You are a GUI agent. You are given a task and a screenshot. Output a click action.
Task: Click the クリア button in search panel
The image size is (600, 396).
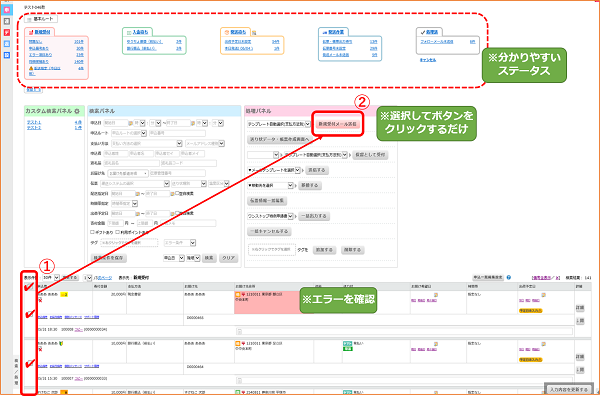[228, 258]
